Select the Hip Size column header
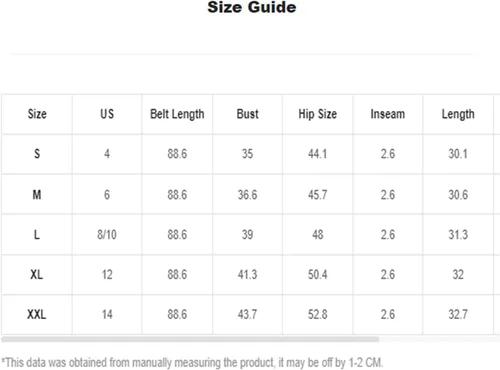 tap(318, 114)
